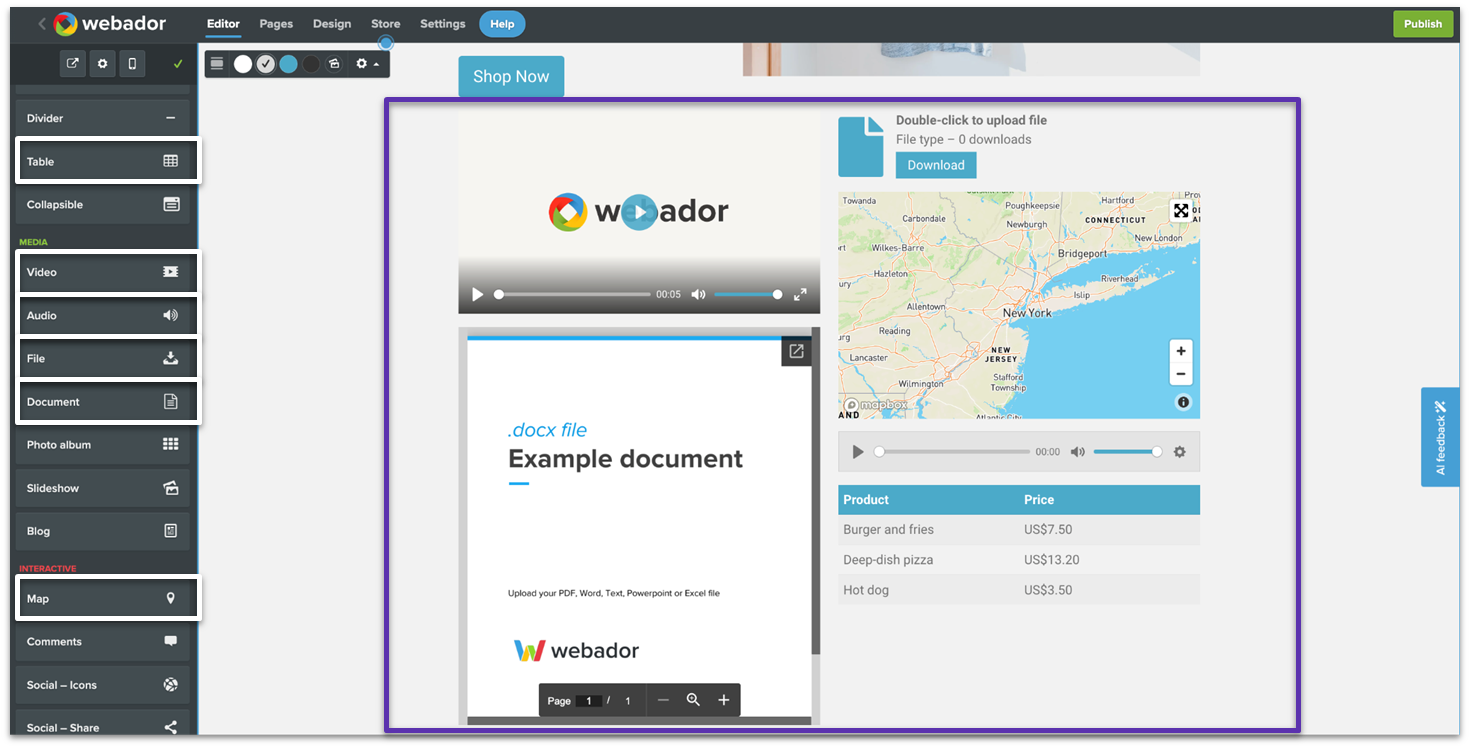Mute the audio player

point(1077,452)
